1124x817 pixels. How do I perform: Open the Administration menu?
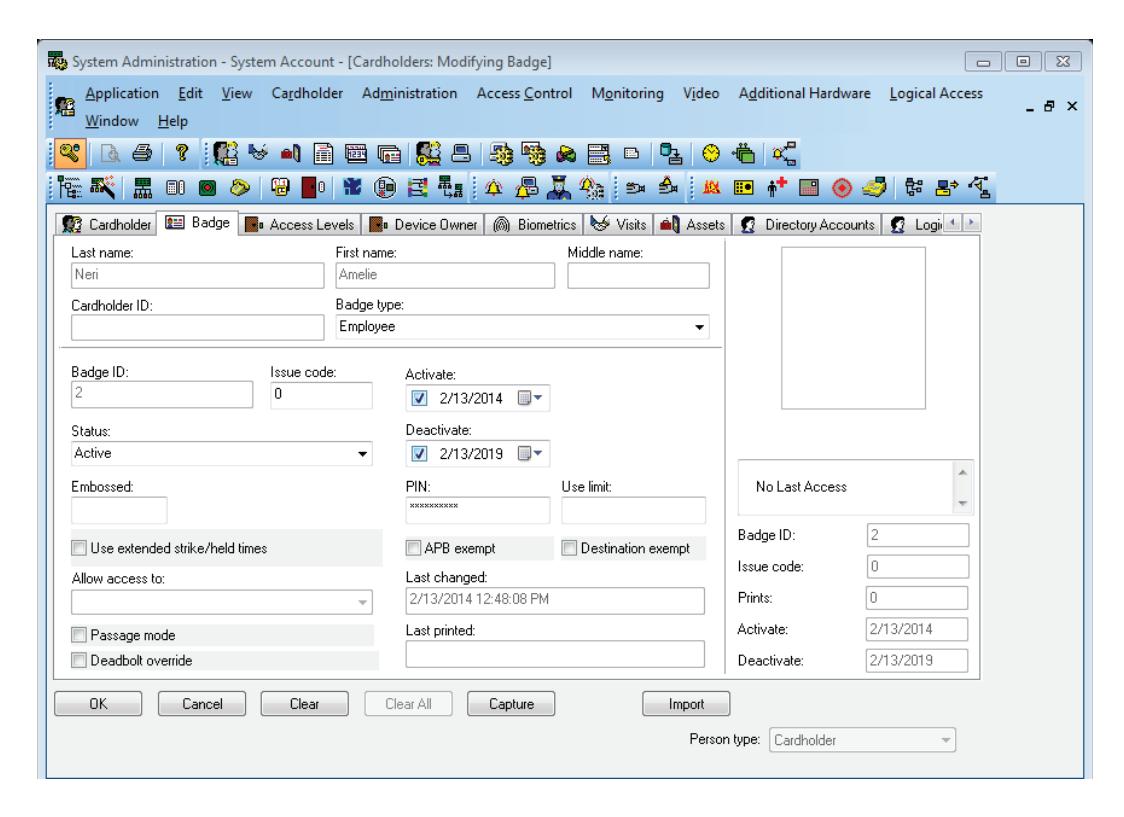(x=409, y=93)
